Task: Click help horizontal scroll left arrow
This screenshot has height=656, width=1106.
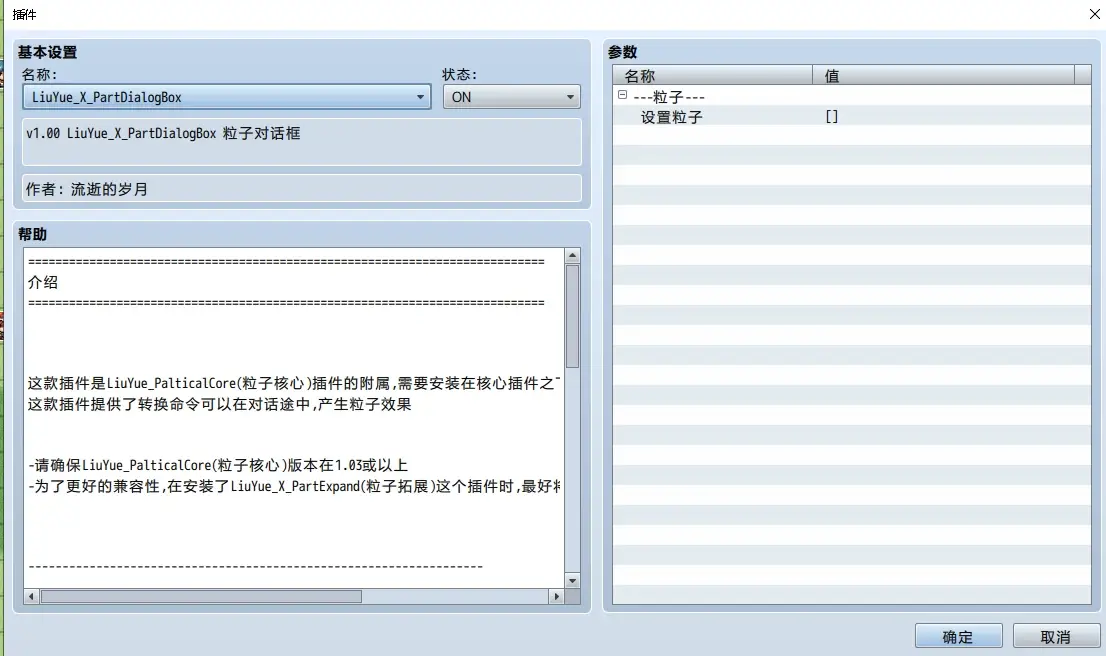Action: tap(31, 597)
